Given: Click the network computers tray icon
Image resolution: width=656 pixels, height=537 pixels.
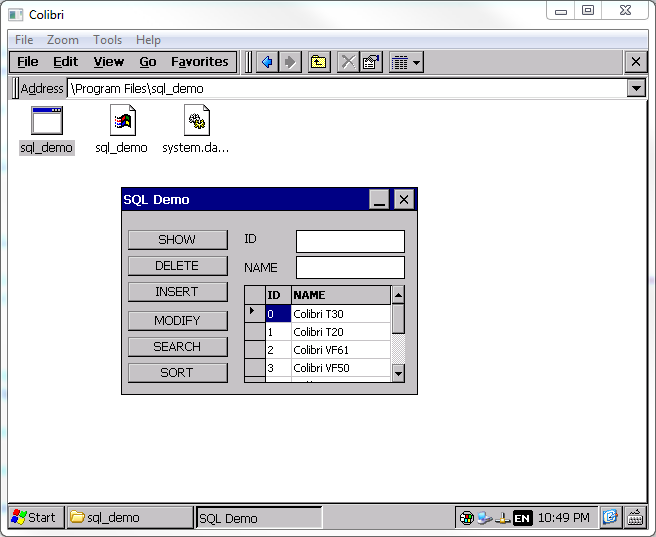Looking at the screenshot, I should coord(484,518).
